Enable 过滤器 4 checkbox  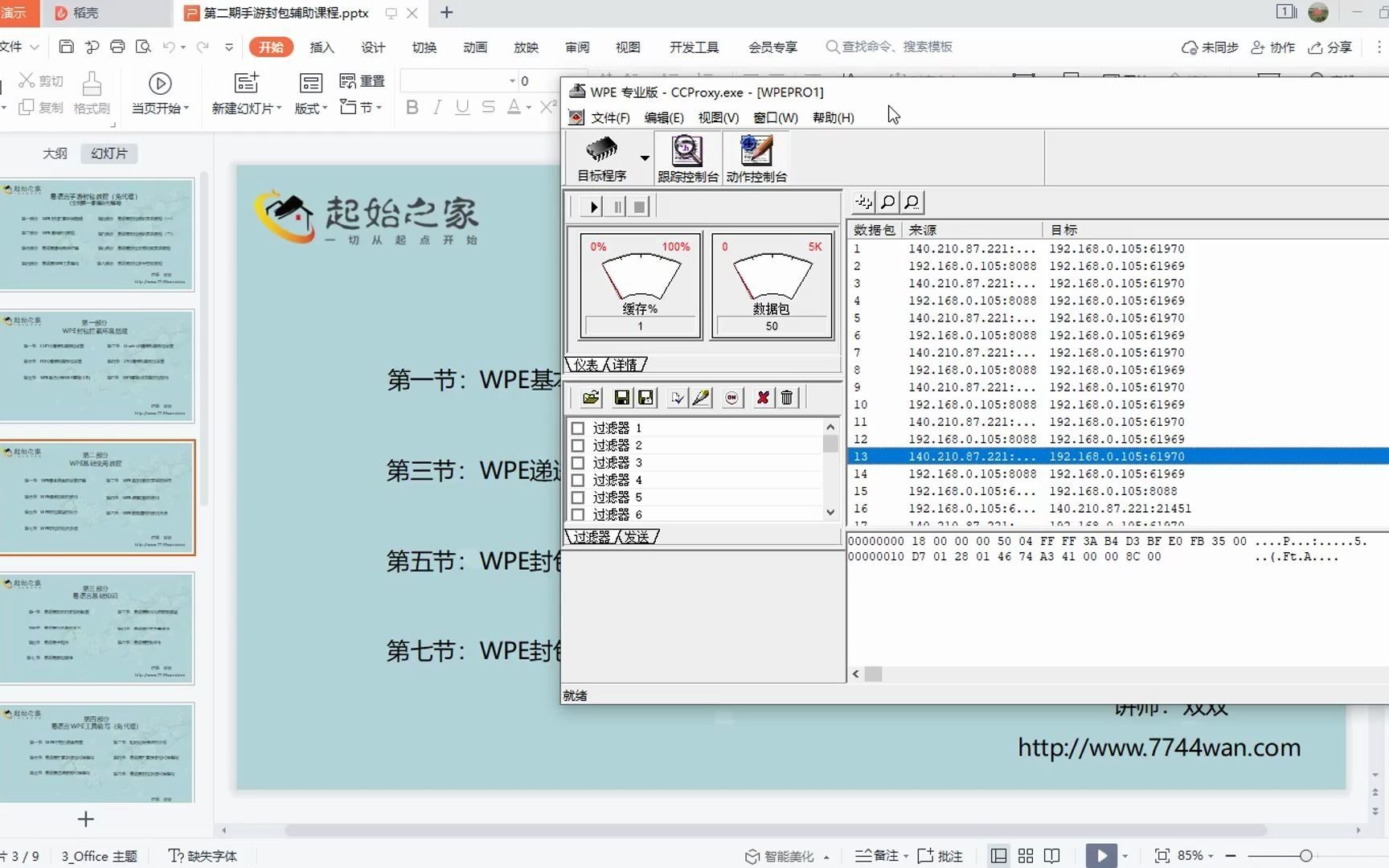[x=577, y=481]
